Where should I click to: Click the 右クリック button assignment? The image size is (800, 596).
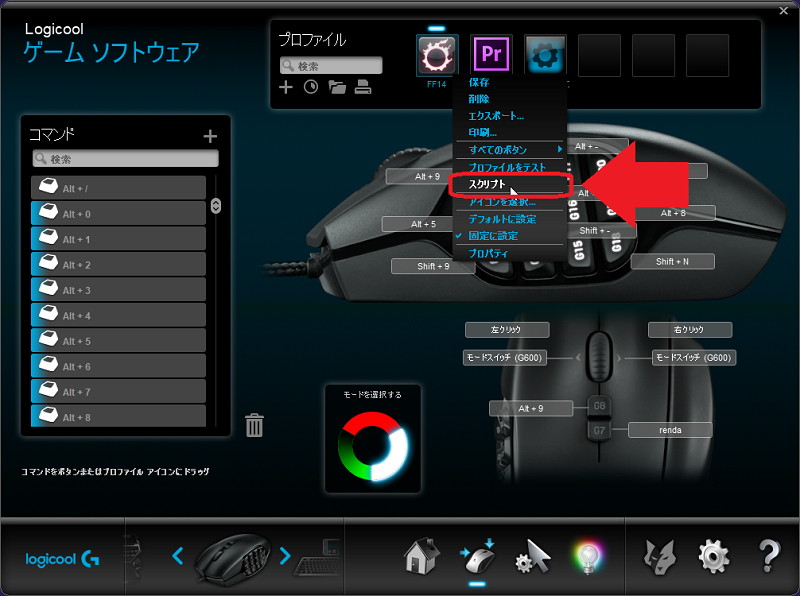(x=690, y=330)
